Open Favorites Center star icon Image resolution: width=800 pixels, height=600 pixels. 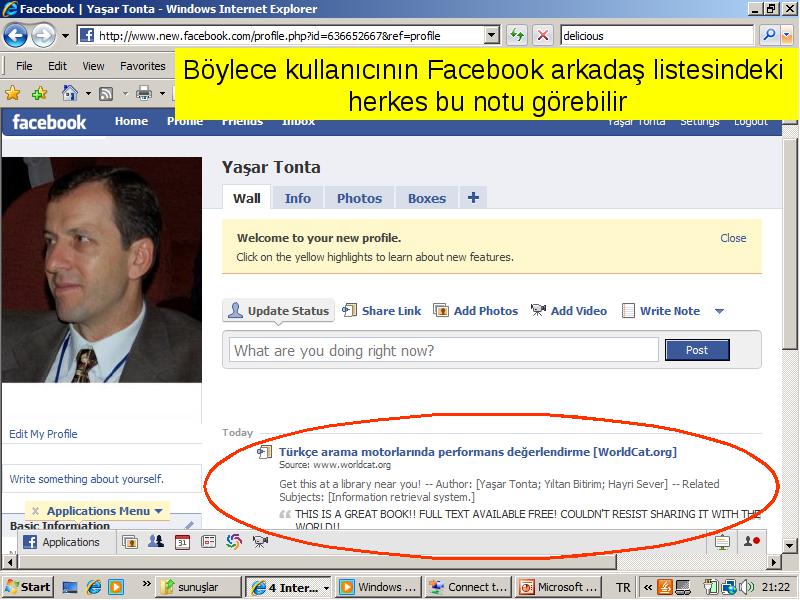[13, 93]
